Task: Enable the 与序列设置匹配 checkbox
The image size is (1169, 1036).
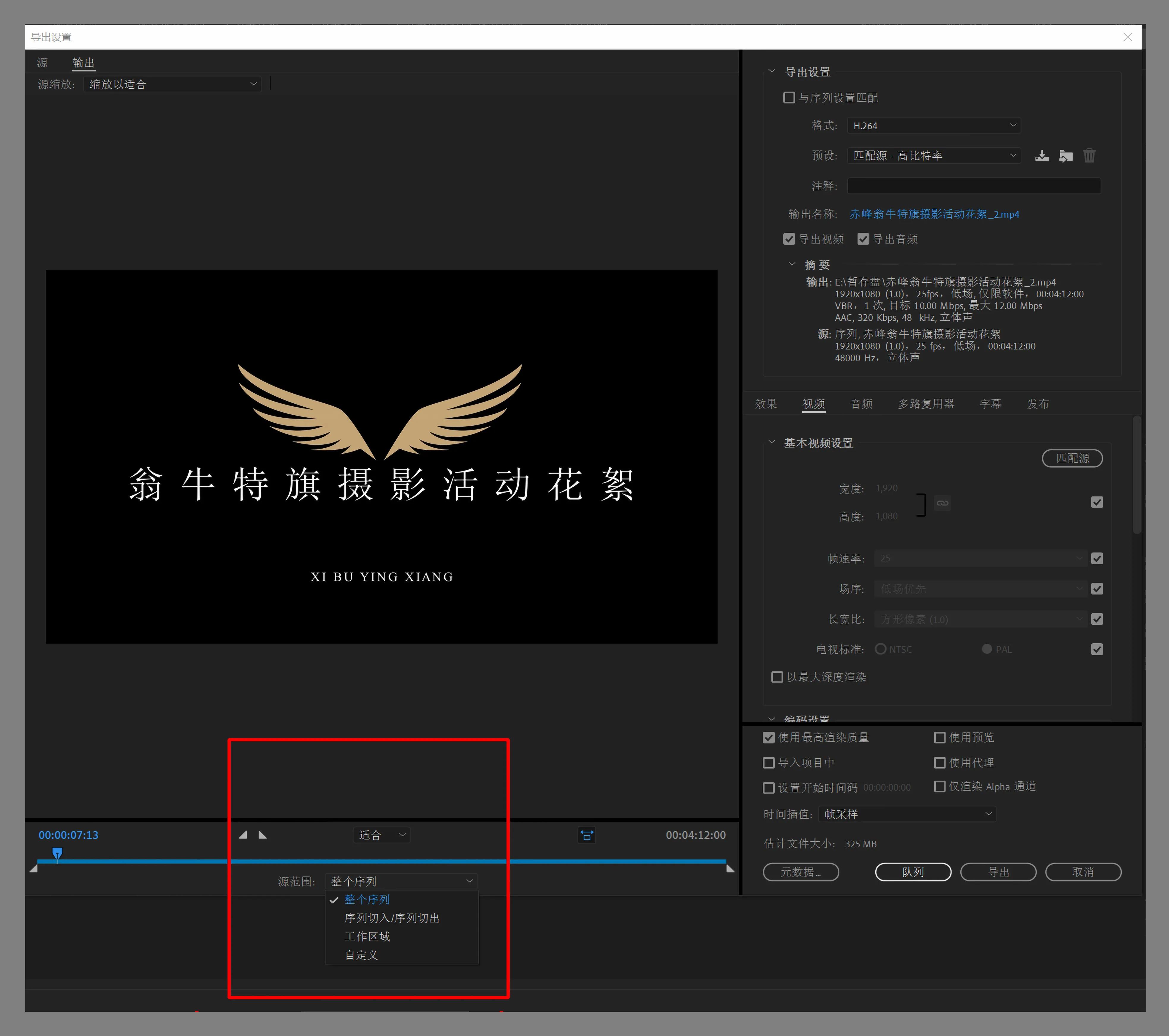Action: tap(789, 97)
